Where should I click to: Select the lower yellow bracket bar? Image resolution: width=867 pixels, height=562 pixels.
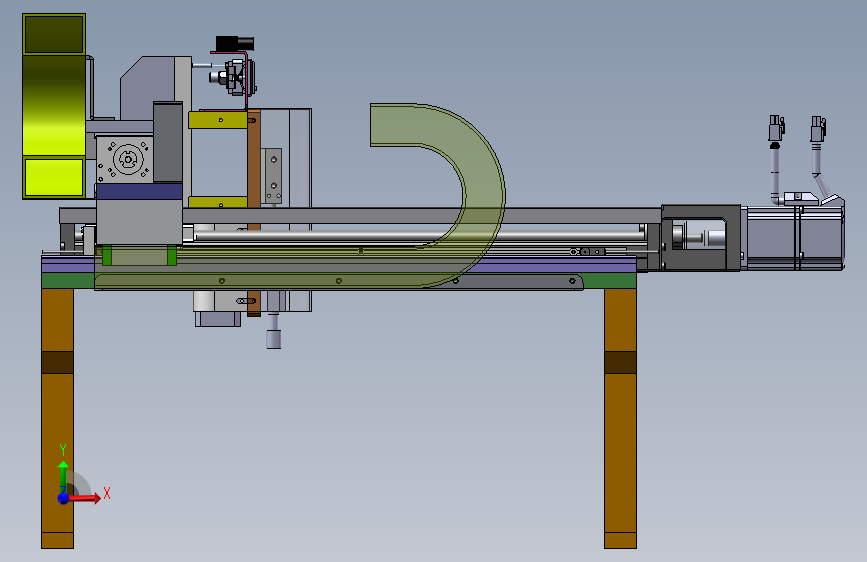pos(217,201)
